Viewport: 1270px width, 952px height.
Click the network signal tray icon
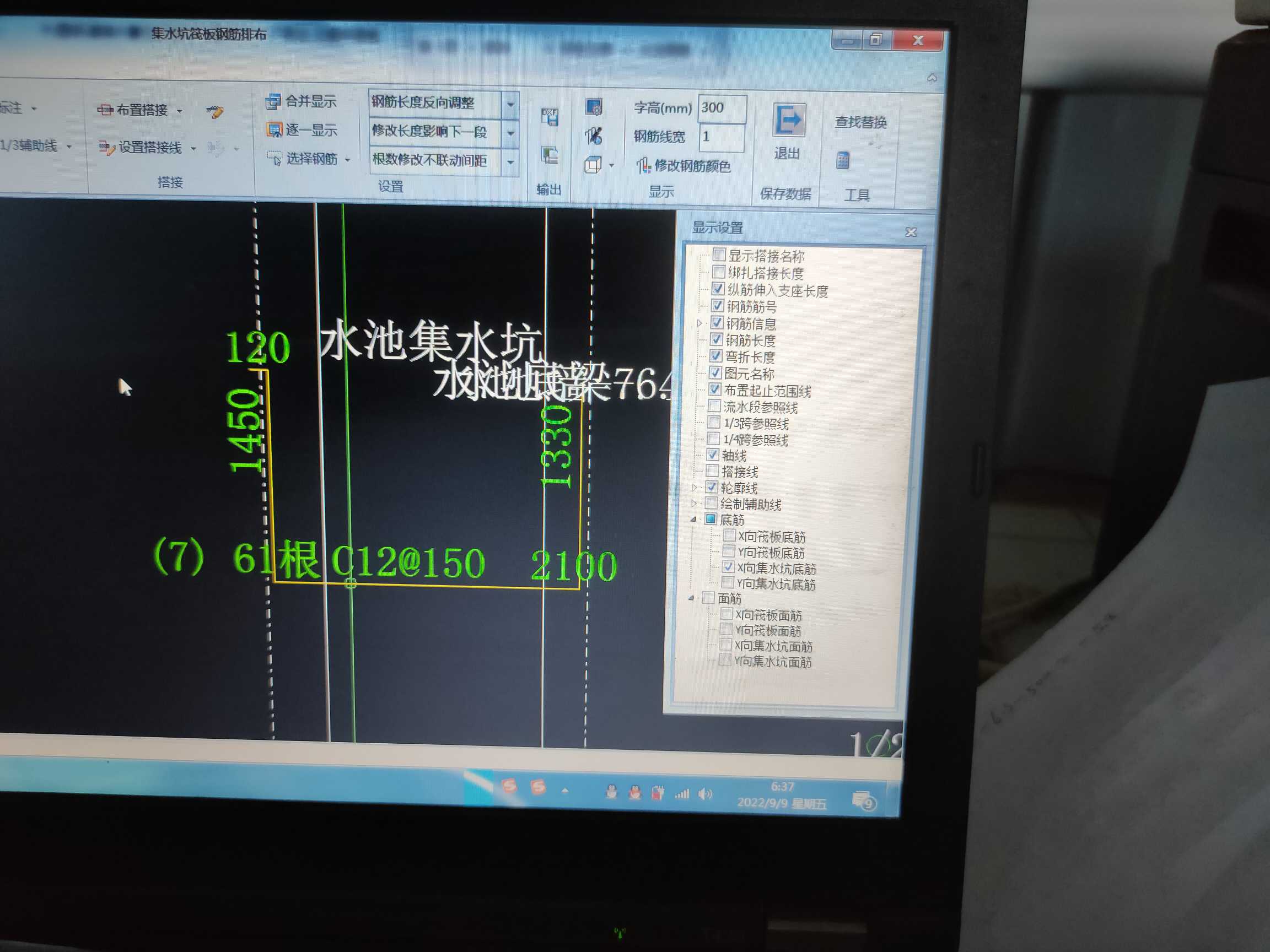pos(682,794)
